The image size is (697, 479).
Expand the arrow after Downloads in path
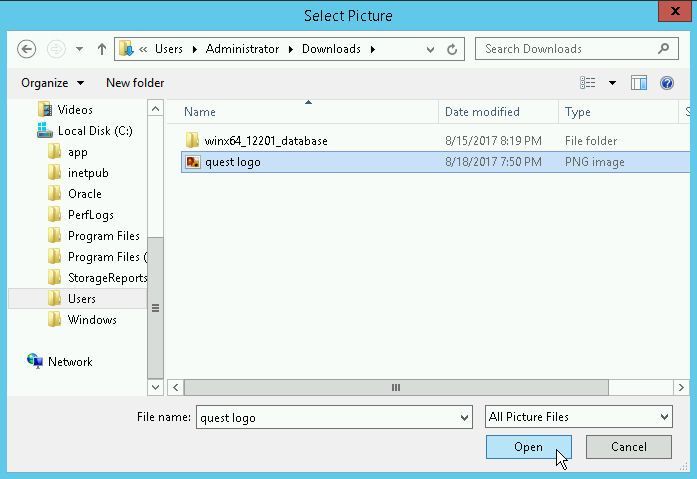[x=373, y=49]
